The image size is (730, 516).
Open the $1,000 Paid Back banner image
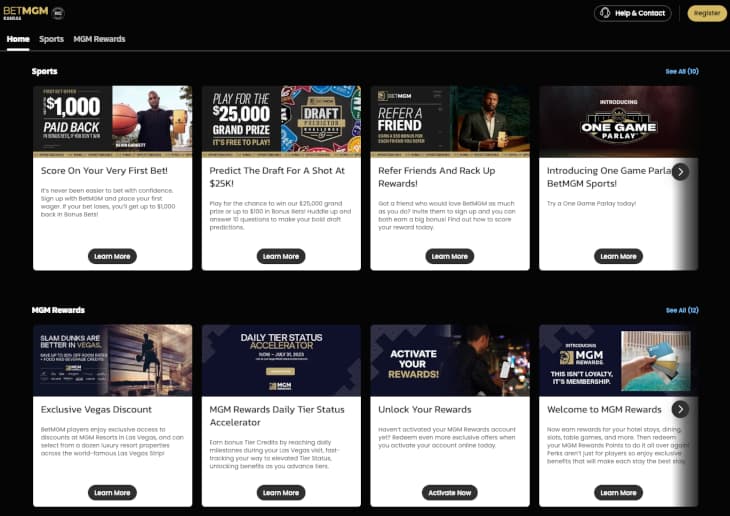click(113, 122)
